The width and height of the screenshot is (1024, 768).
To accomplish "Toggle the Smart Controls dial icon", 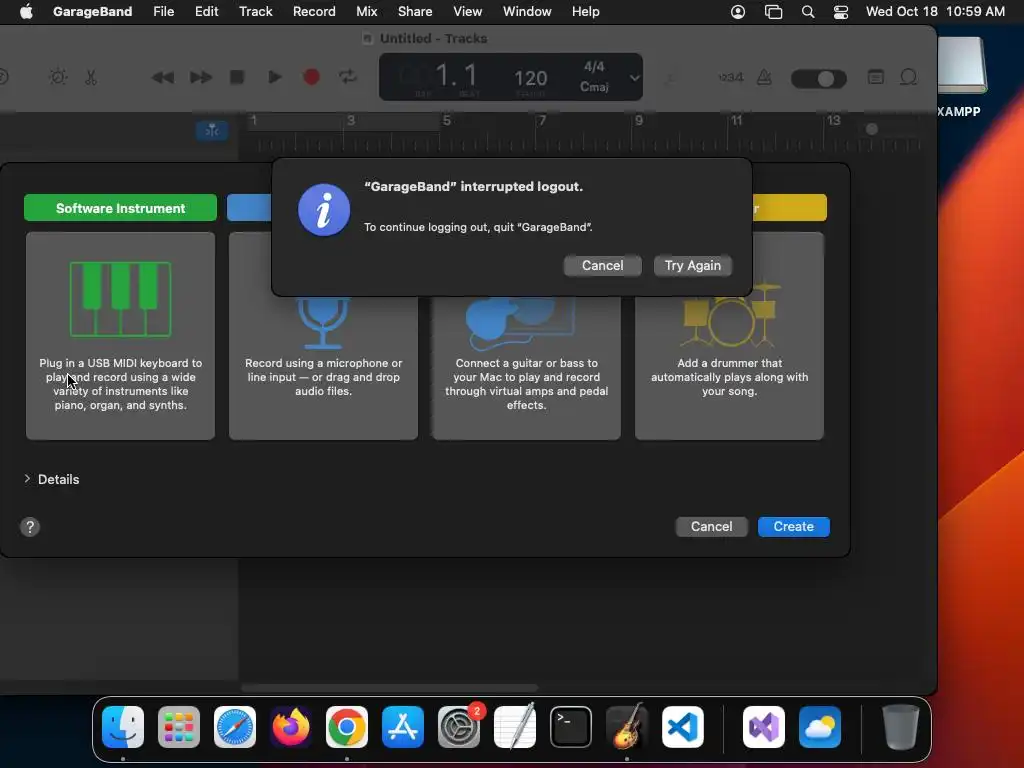I will 58,78.
